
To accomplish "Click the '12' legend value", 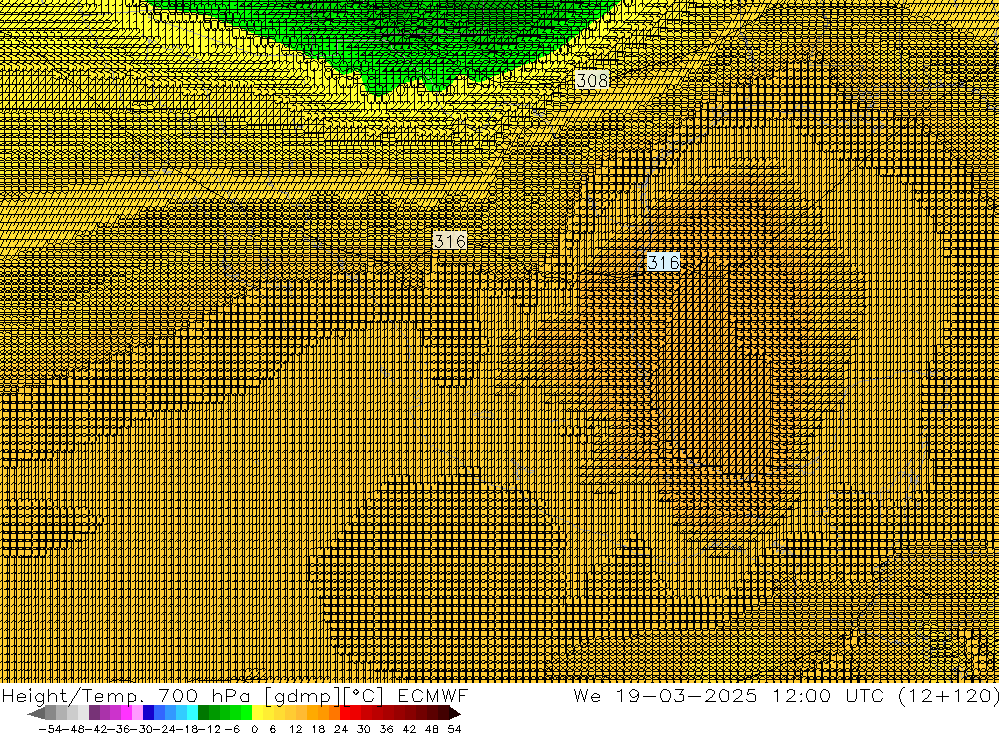I will pos(295,729).
